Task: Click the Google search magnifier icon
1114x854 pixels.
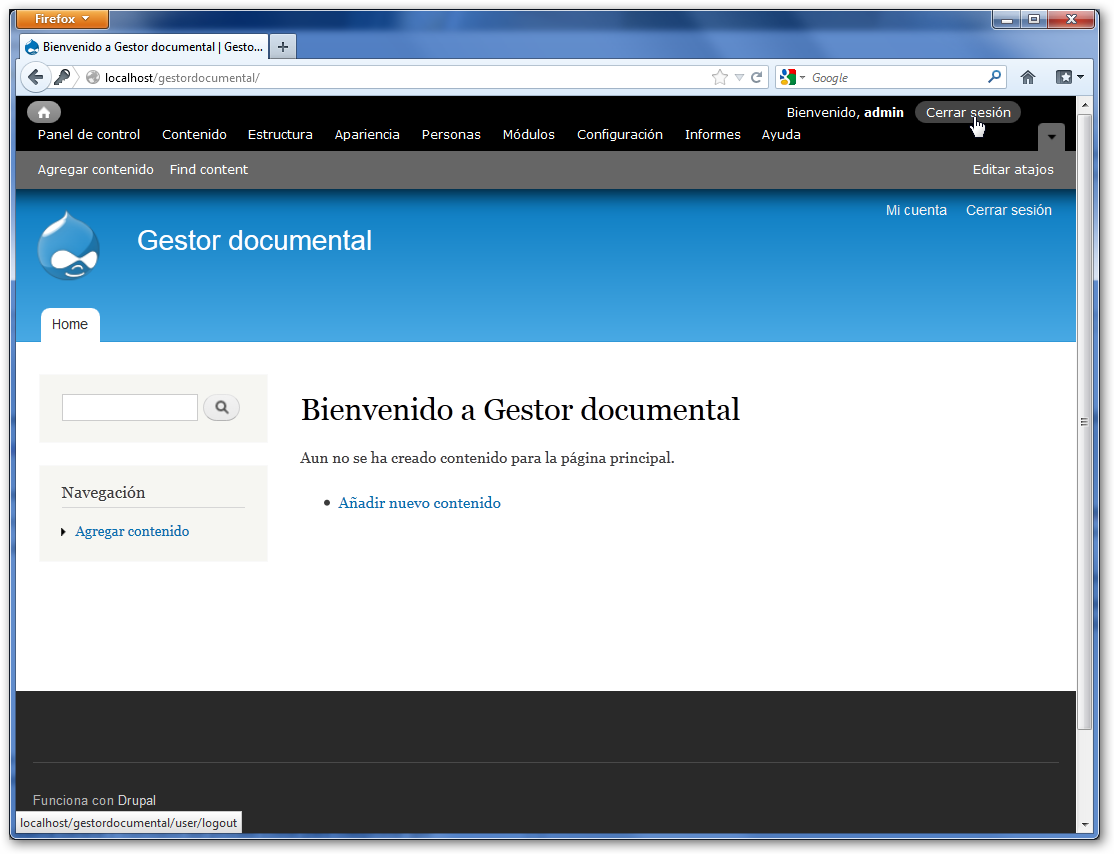Action: pyautogui.click(x=994, y=77)
